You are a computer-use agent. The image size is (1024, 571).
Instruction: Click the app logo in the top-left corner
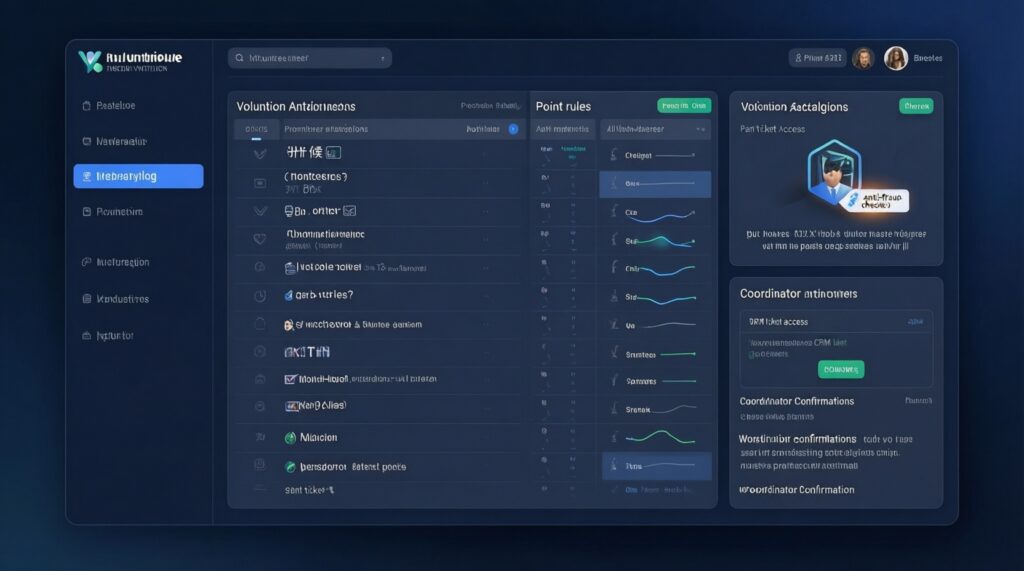tap(90, 61)
